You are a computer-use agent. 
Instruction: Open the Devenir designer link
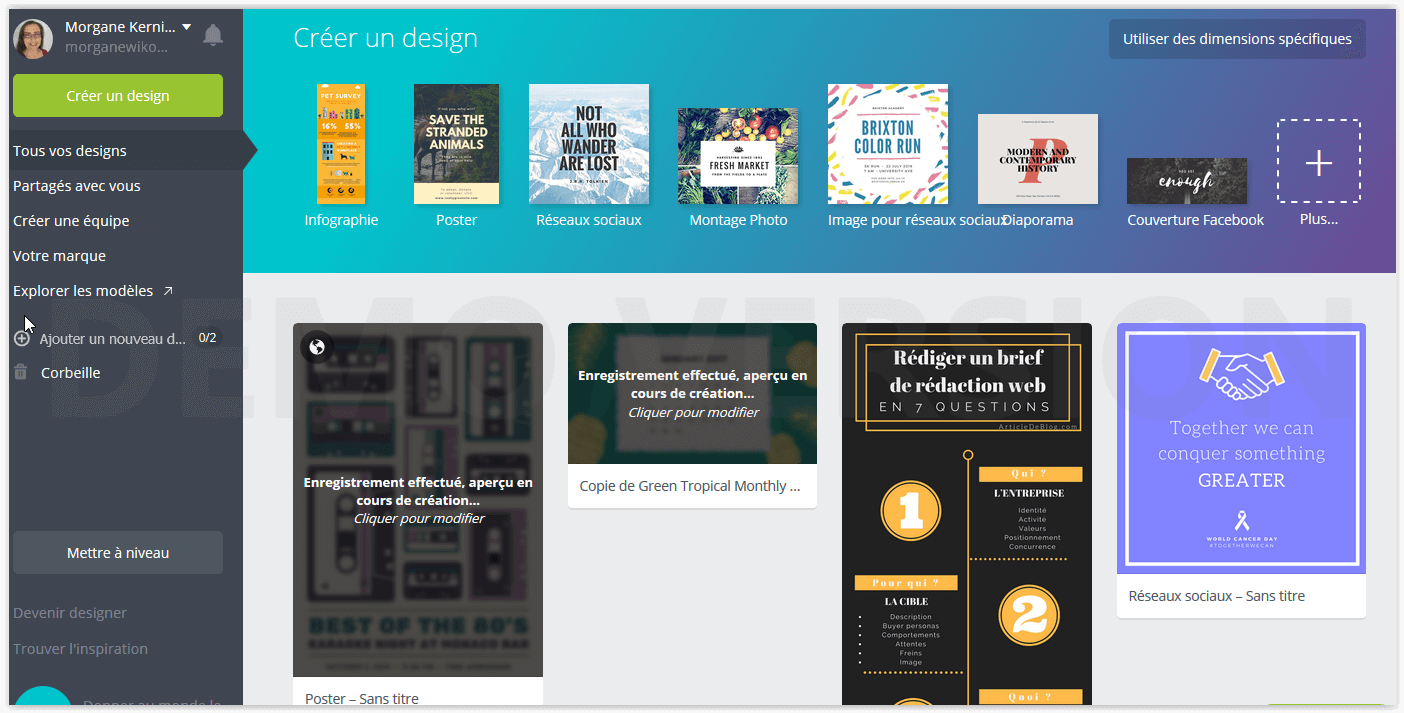click(70, 613)
